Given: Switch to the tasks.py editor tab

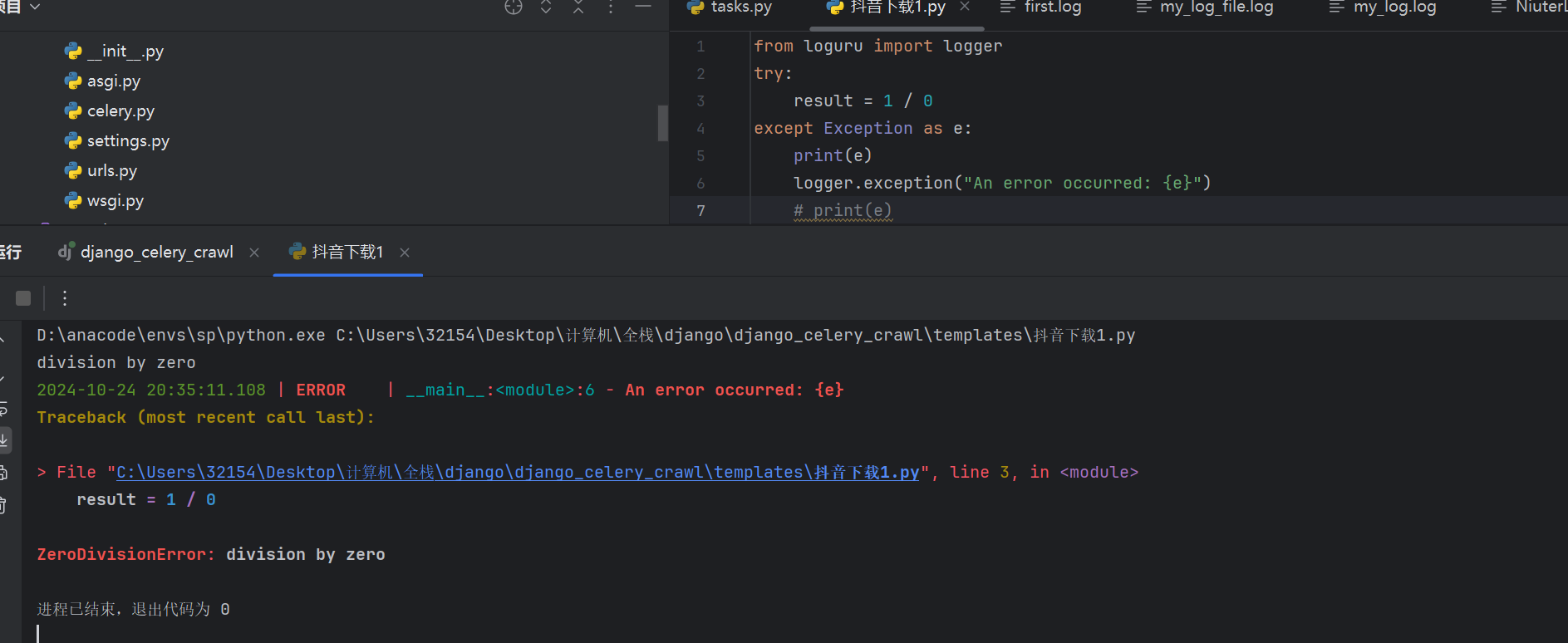Looking at the screenshot, I should (x=730, y=7).
